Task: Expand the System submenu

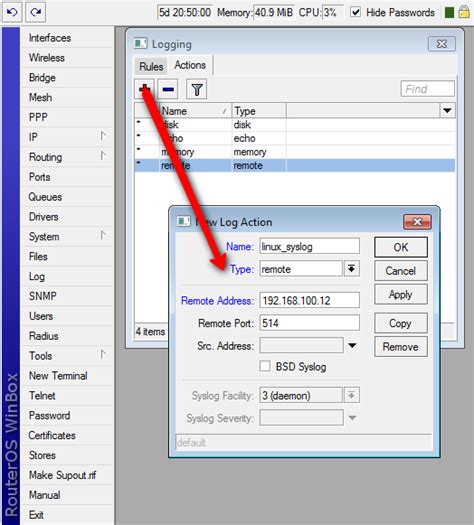Action: pyautogui.click(x=103, y=235)
